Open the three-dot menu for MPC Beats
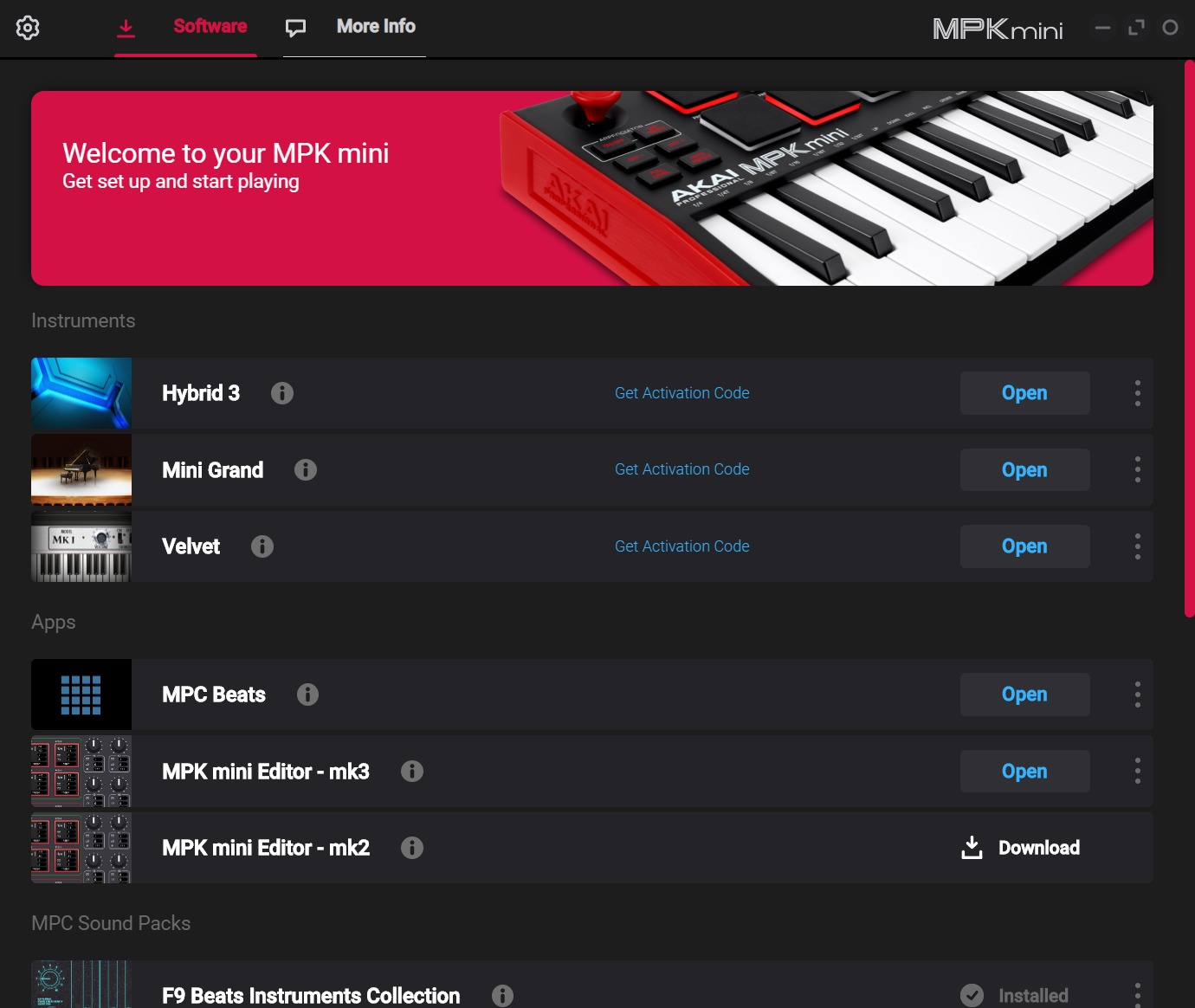Viewport: 1195px width, 1008px height. [1138, 695]
